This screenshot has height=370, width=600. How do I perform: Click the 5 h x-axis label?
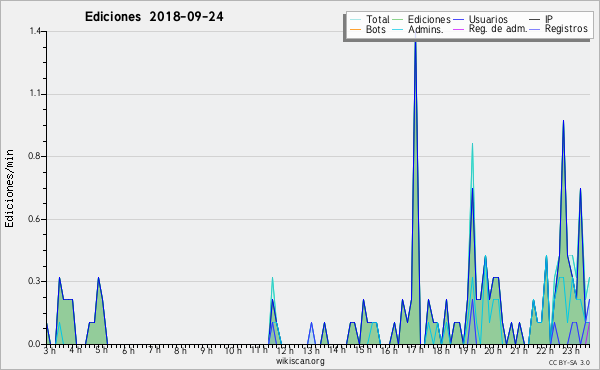pyautogui.click(x=101, y=350)
